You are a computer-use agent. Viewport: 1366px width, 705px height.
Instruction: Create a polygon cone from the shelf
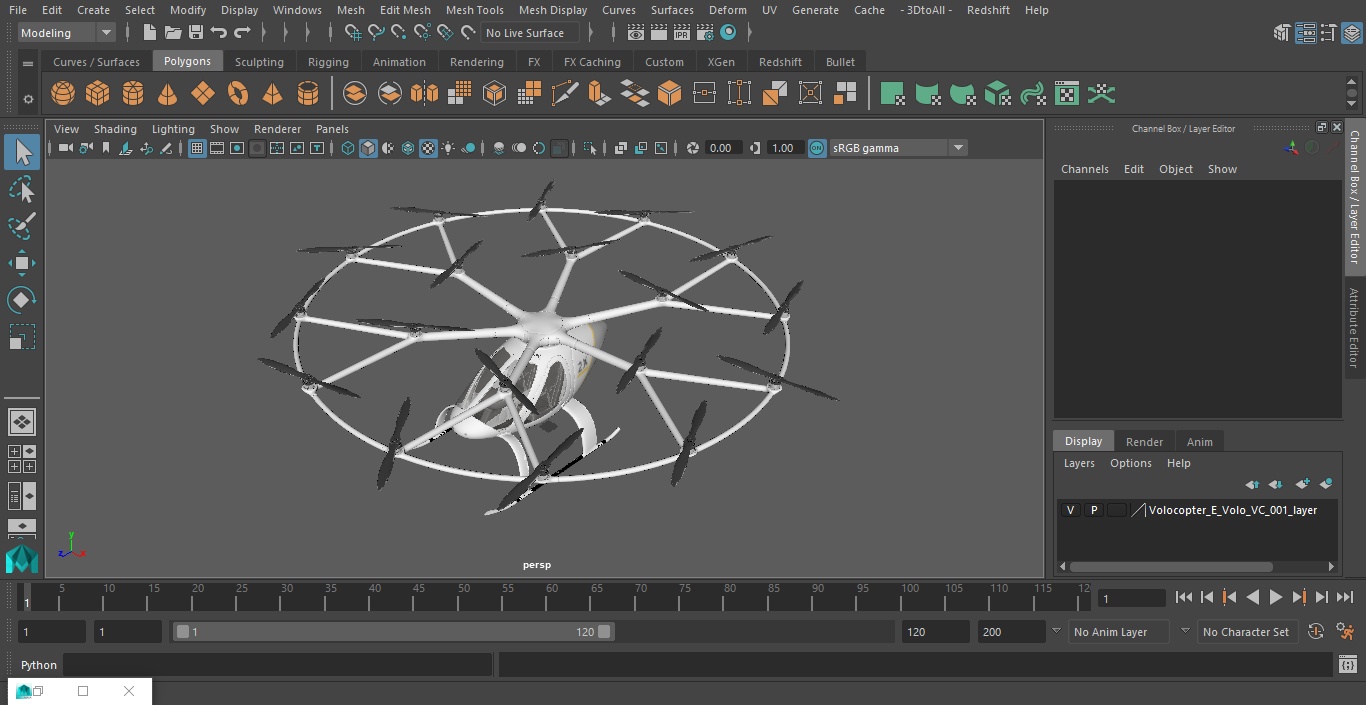[x=168, y=94]
